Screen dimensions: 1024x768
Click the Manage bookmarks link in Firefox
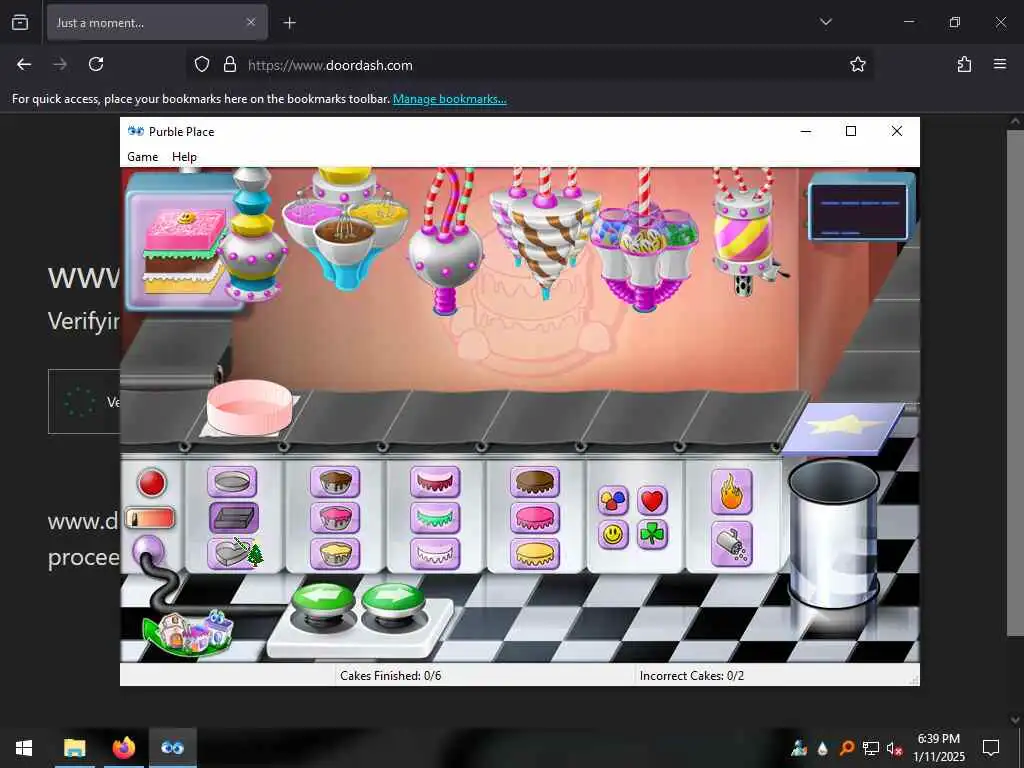click(449, 99)
